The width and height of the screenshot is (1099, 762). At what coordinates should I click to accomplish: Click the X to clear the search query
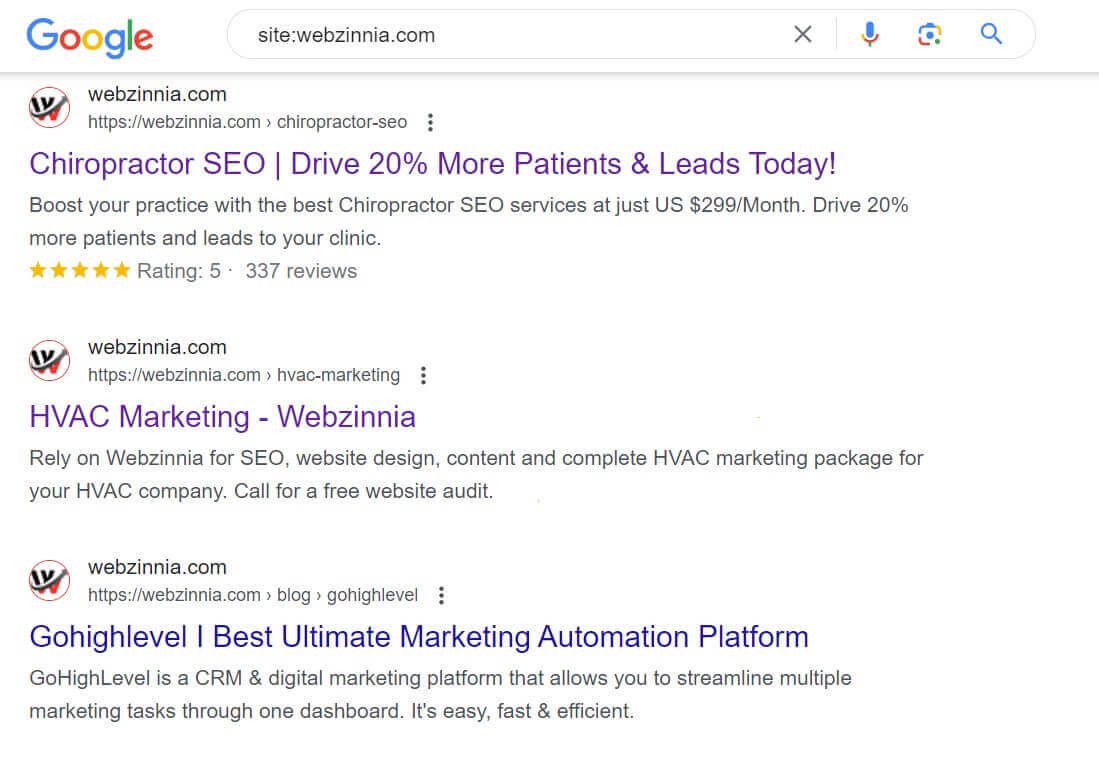[802, 33]
